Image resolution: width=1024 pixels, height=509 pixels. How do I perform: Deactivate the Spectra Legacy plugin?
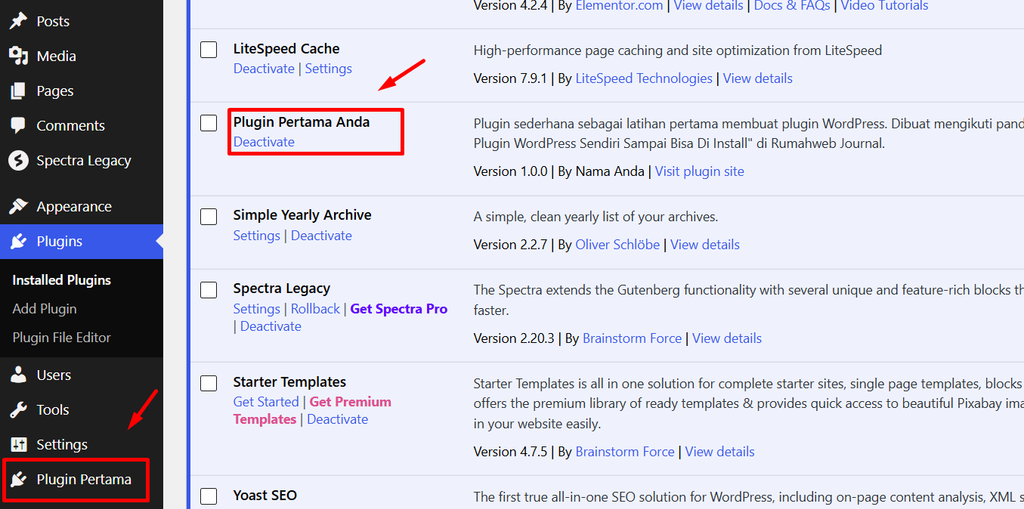tap(271, 326)
